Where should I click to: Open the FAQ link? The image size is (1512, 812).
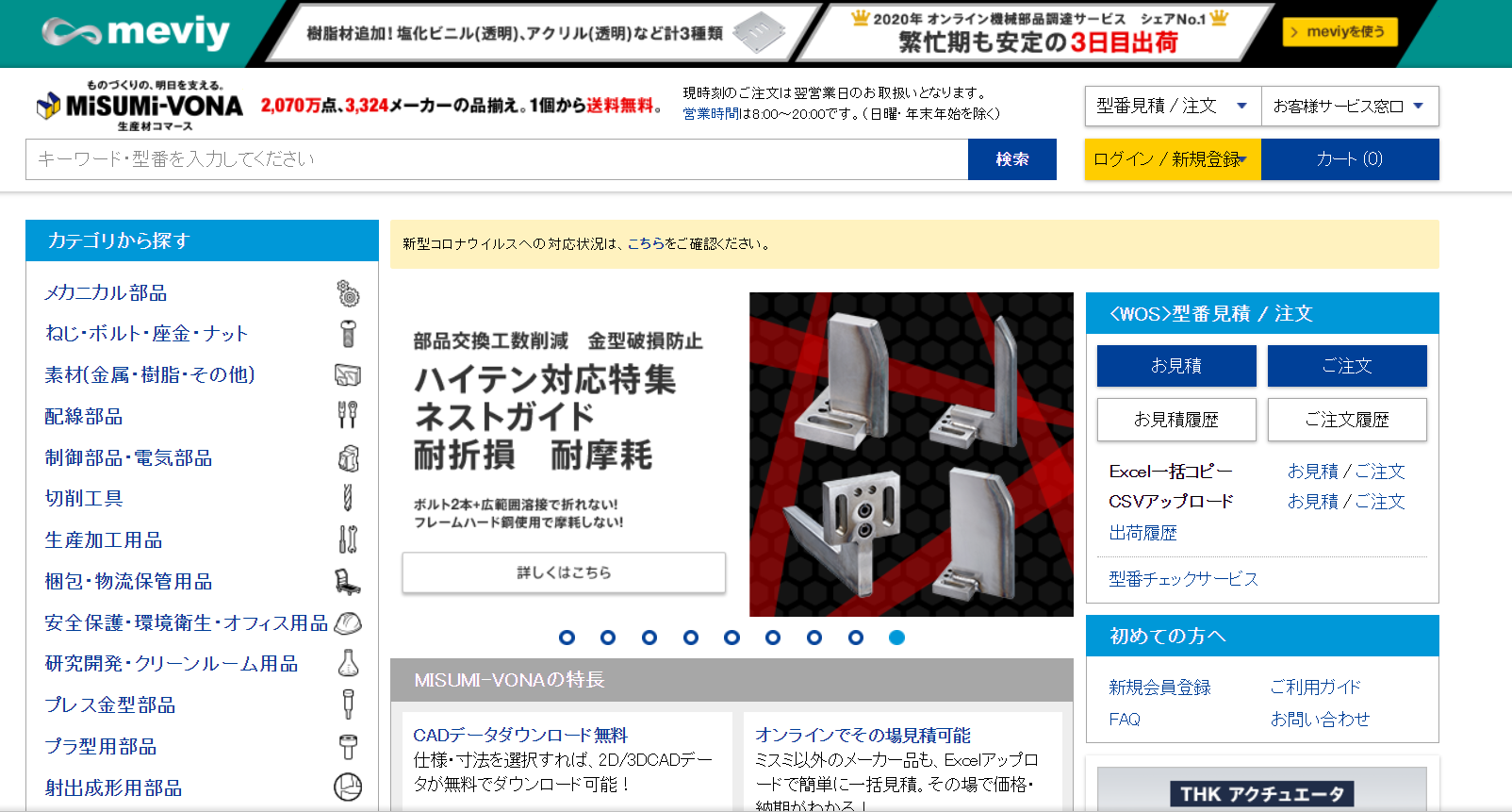1125,720
